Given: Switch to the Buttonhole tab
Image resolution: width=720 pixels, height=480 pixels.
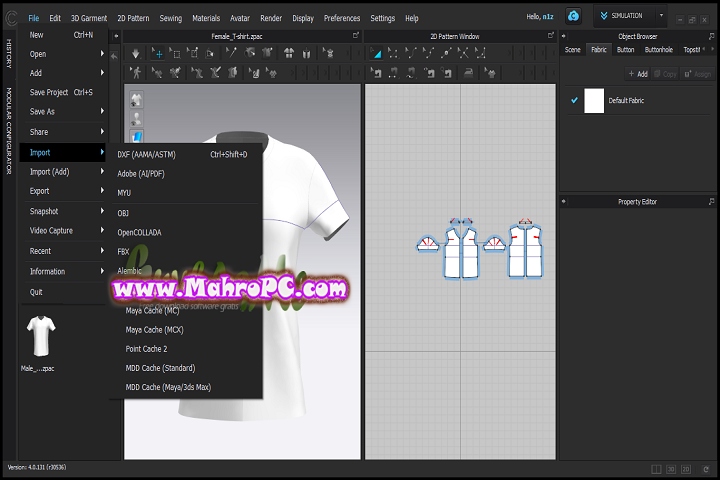Looking at the screenshot, I should [658, 50].
